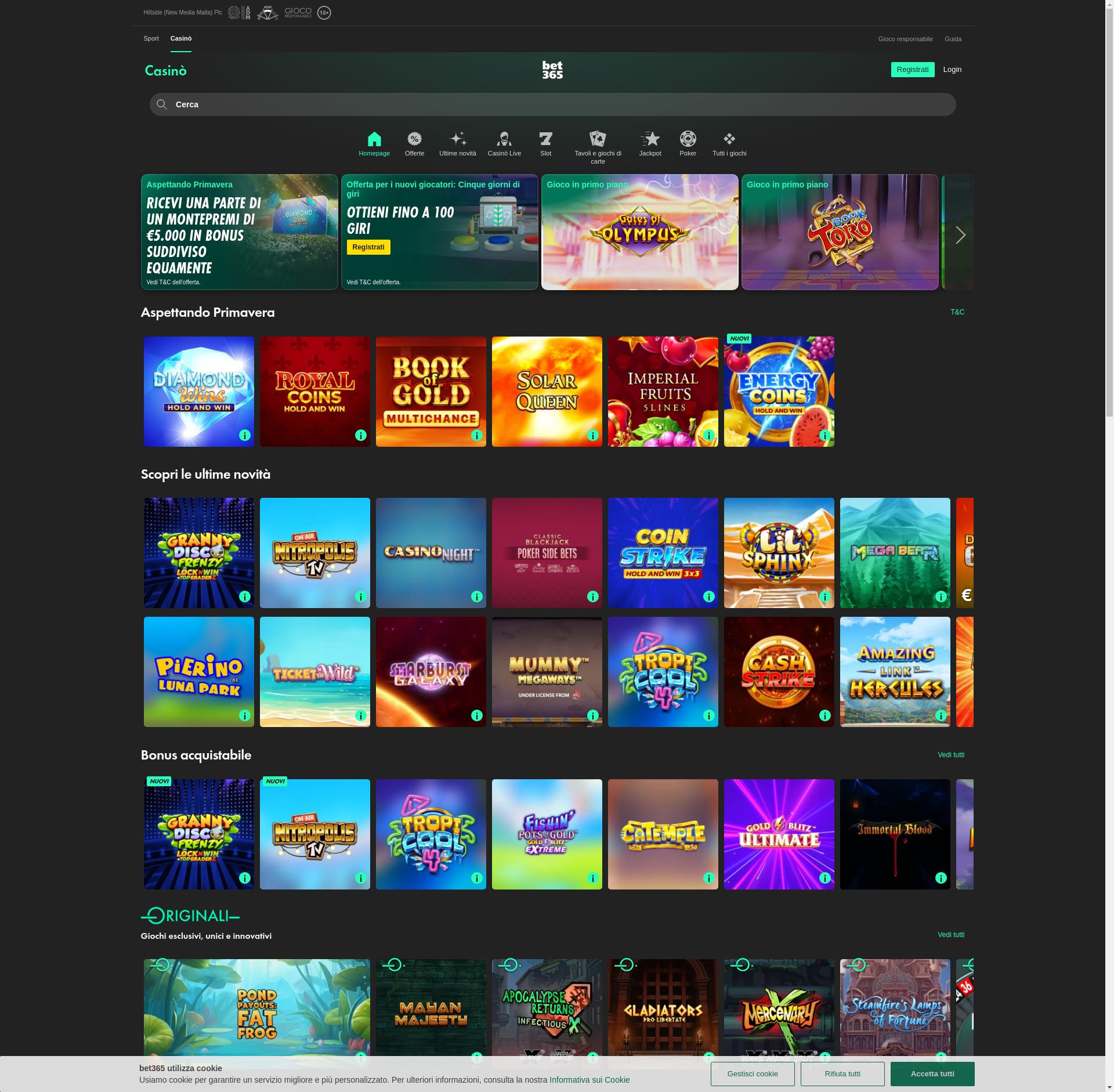Viewport: 1114px width, 1092px height.
Task: Click the green Registrati button
Action: coord(912,69)
